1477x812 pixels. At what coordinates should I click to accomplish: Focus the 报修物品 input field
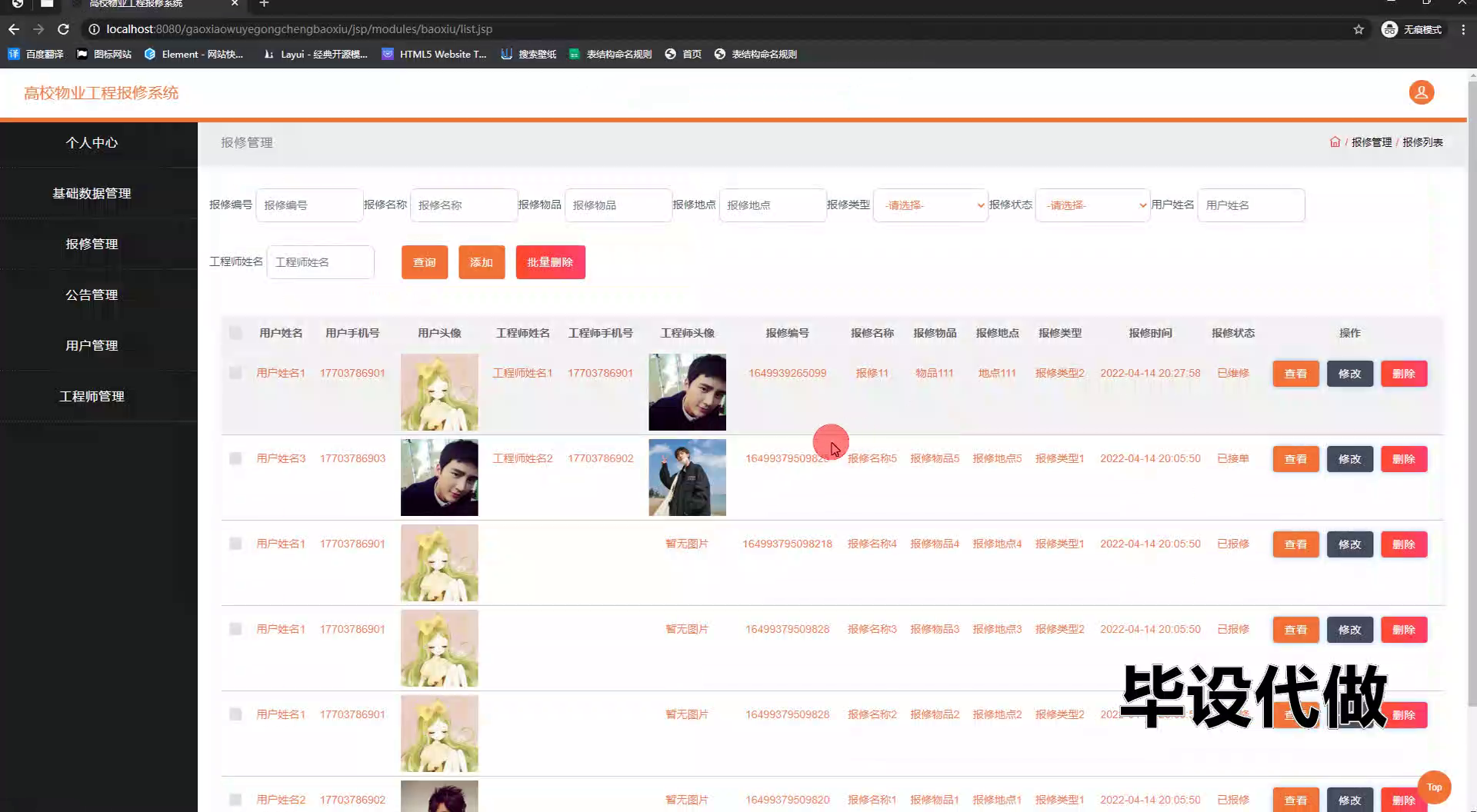tap(618, 205)
